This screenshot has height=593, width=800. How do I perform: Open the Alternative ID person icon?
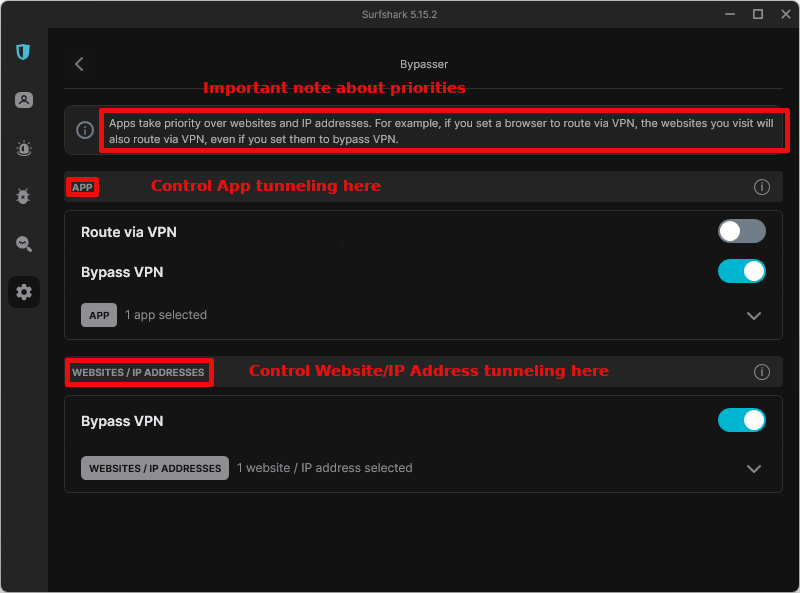click(23, 100)
